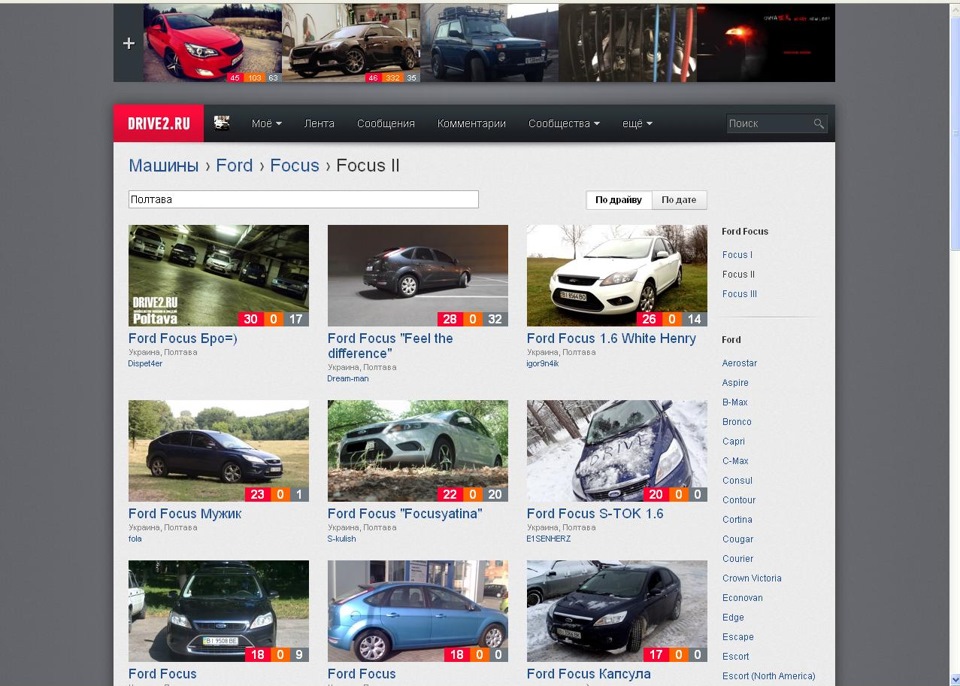Screen dimensions: 960x686
Task: Open Ford Focus Мужик title link
Action: [185, 513]
